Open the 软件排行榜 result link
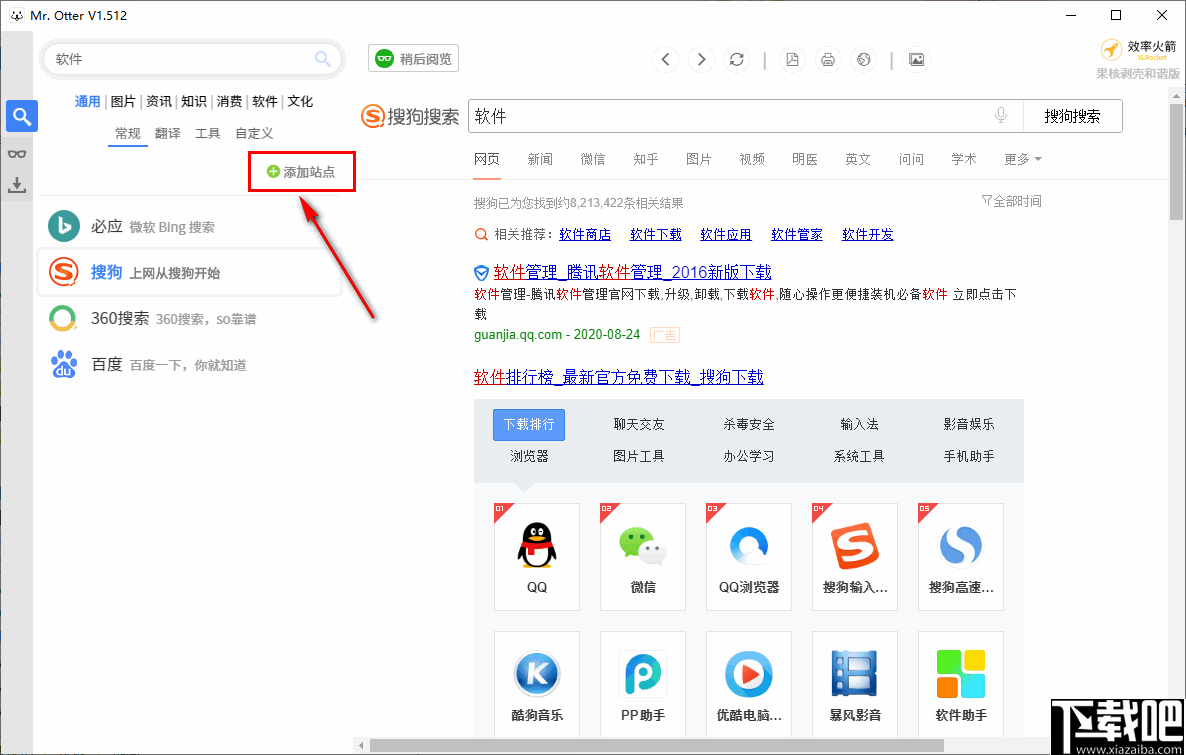 [x=619, y=377]
